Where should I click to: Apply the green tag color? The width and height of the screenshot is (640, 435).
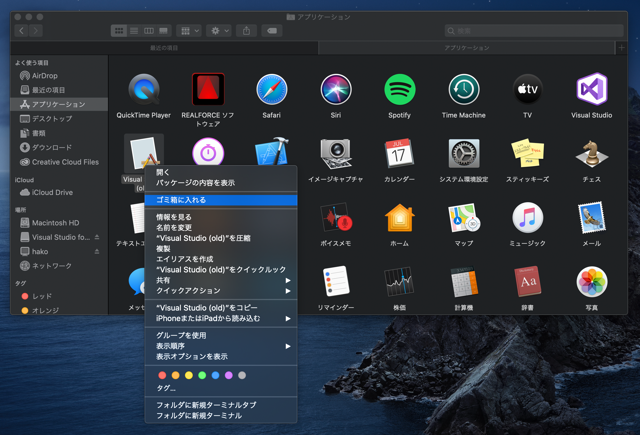pyautogui.click(x=202, y=375)
